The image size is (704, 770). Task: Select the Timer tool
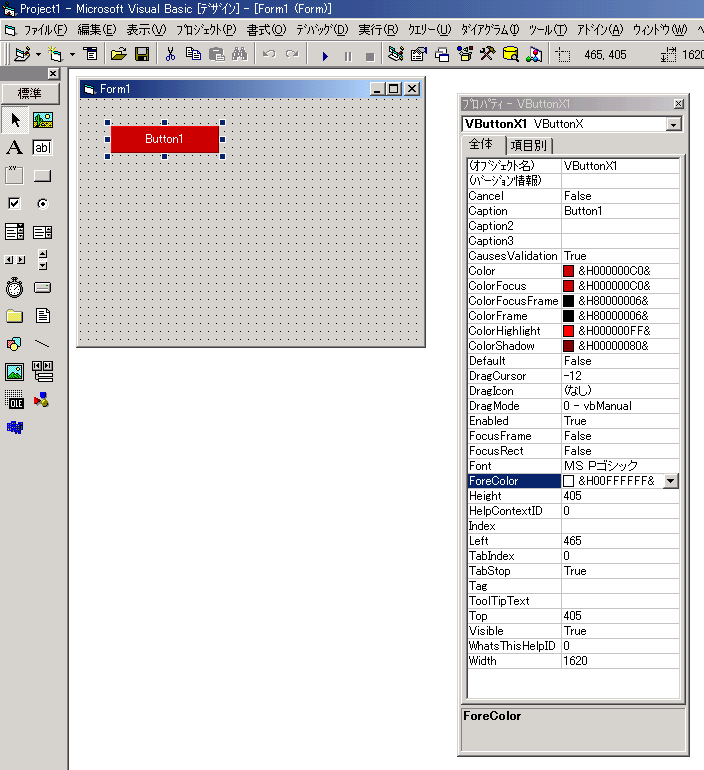pyautogui.click(x=15, y=288)
